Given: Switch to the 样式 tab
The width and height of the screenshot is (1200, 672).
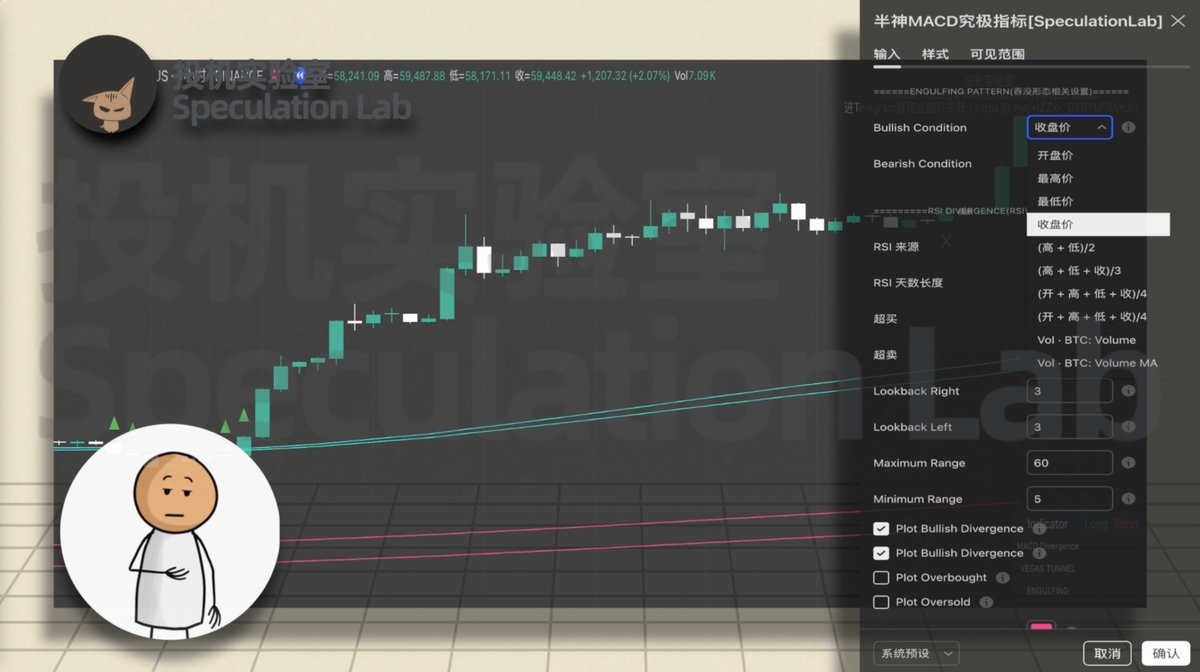Looking at the screenshot, I should tap(935, 54).
